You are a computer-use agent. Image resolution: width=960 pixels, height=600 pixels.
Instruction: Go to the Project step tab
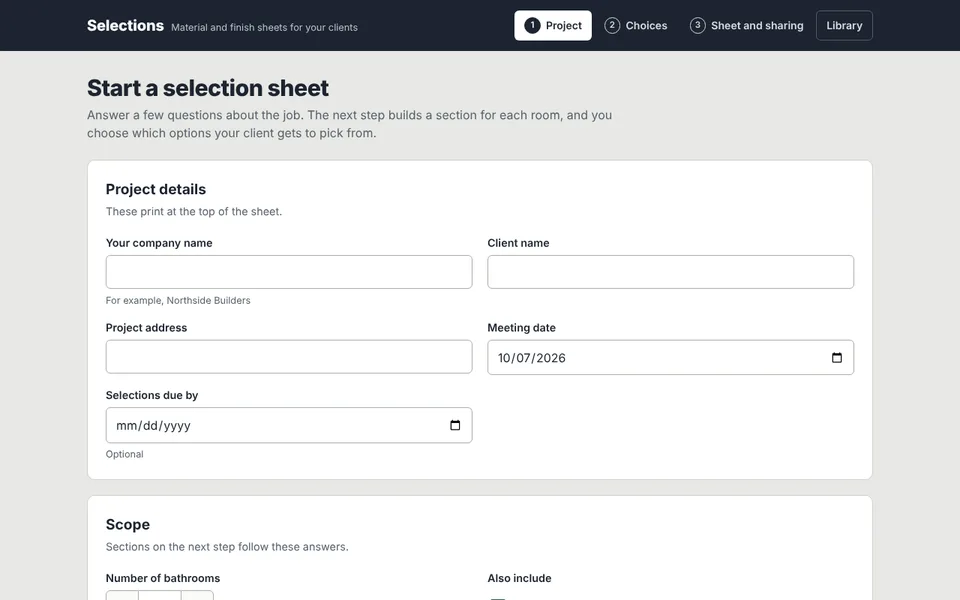(x=553, y=26)
